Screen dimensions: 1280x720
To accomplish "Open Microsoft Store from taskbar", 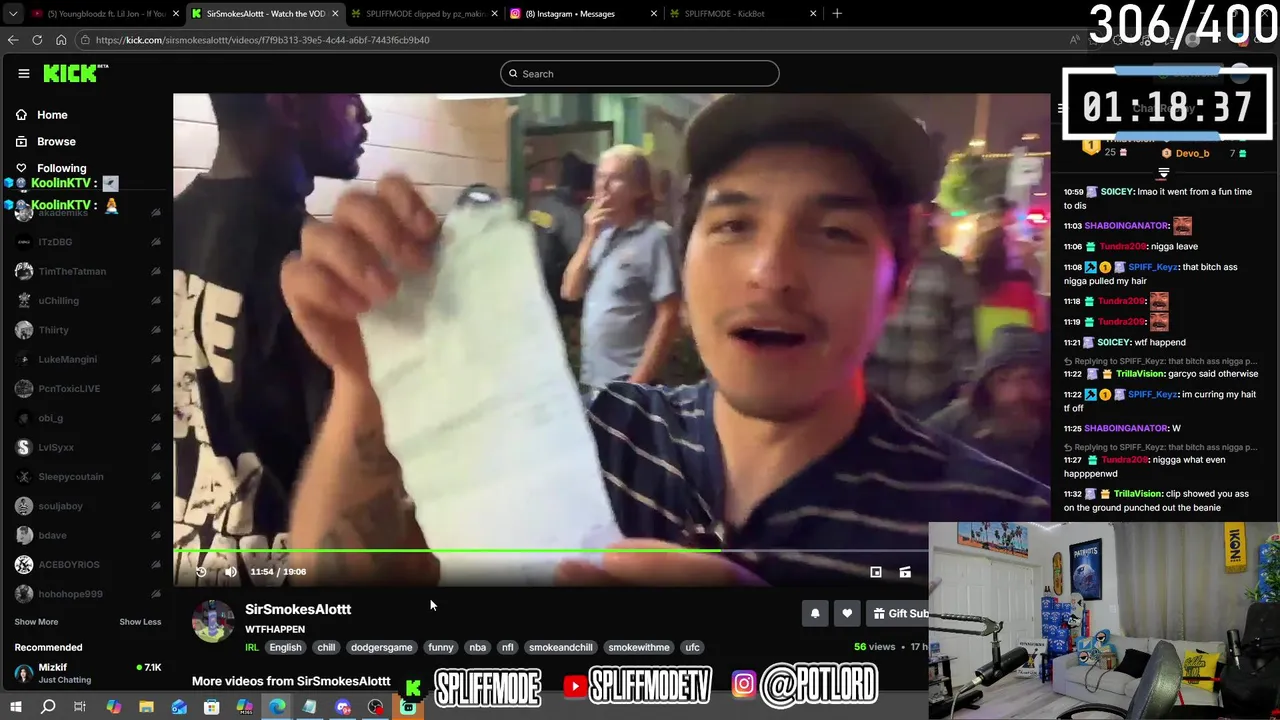I will coord(212,707).
